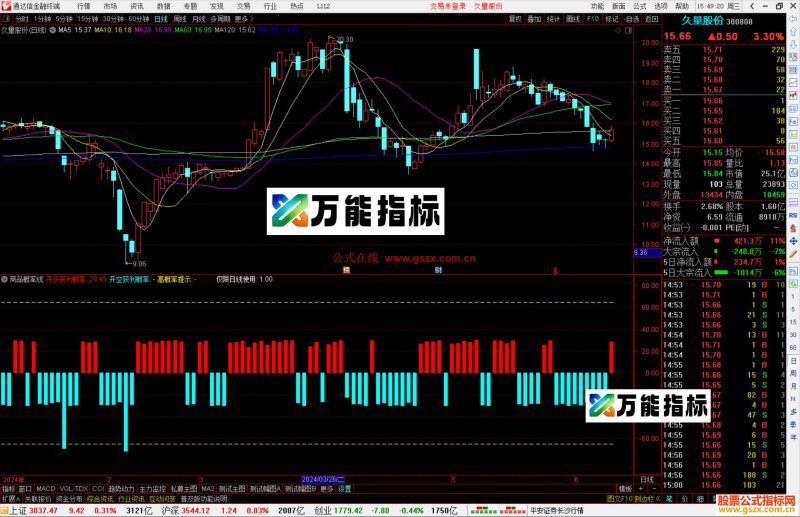This screenshot has width=800, height=517.
Task: Open the 行情 menu
Action: [x=84, y=6]
